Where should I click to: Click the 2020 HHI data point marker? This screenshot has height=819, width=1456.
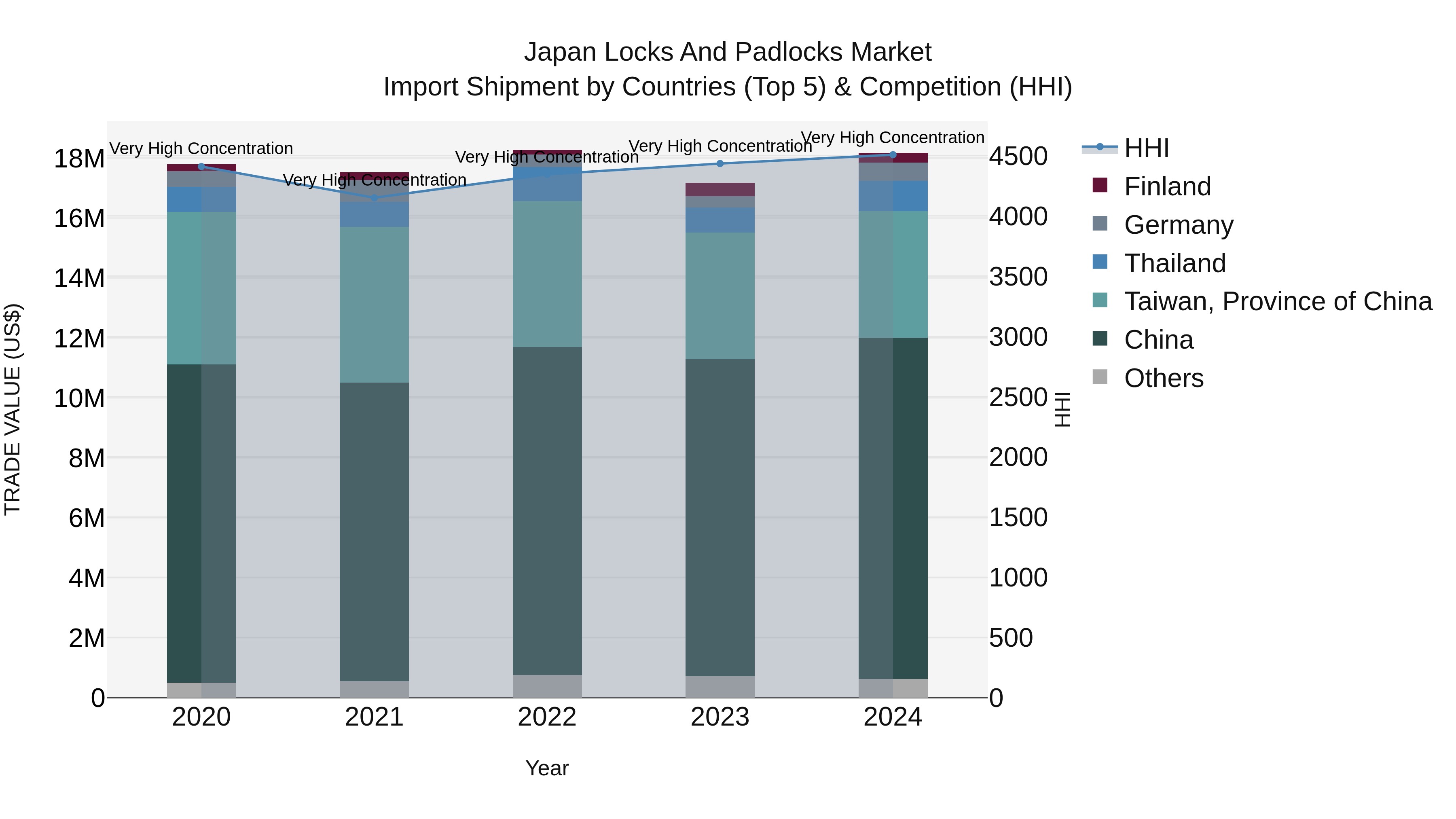tap(201, 166)
